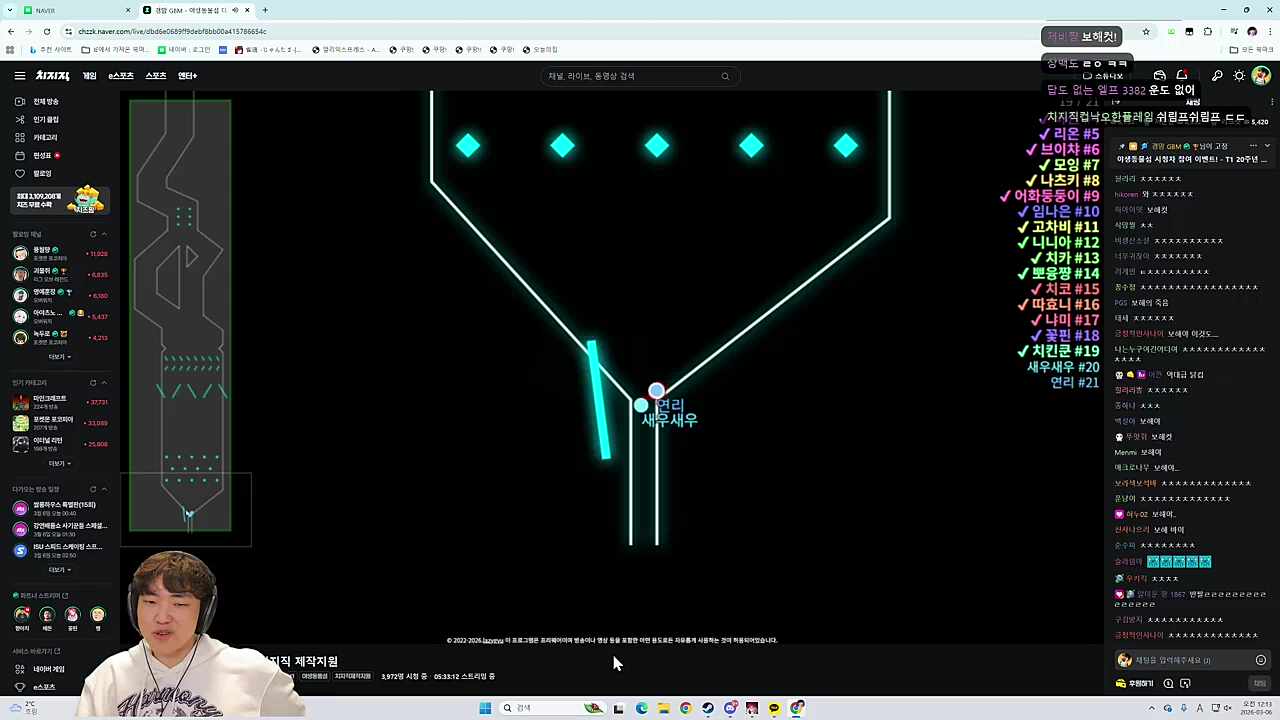The height and width of the screenshot is (720, 1280).
Task: Expand 더보기 under the following channels list
Action: [x=59, y=357]
